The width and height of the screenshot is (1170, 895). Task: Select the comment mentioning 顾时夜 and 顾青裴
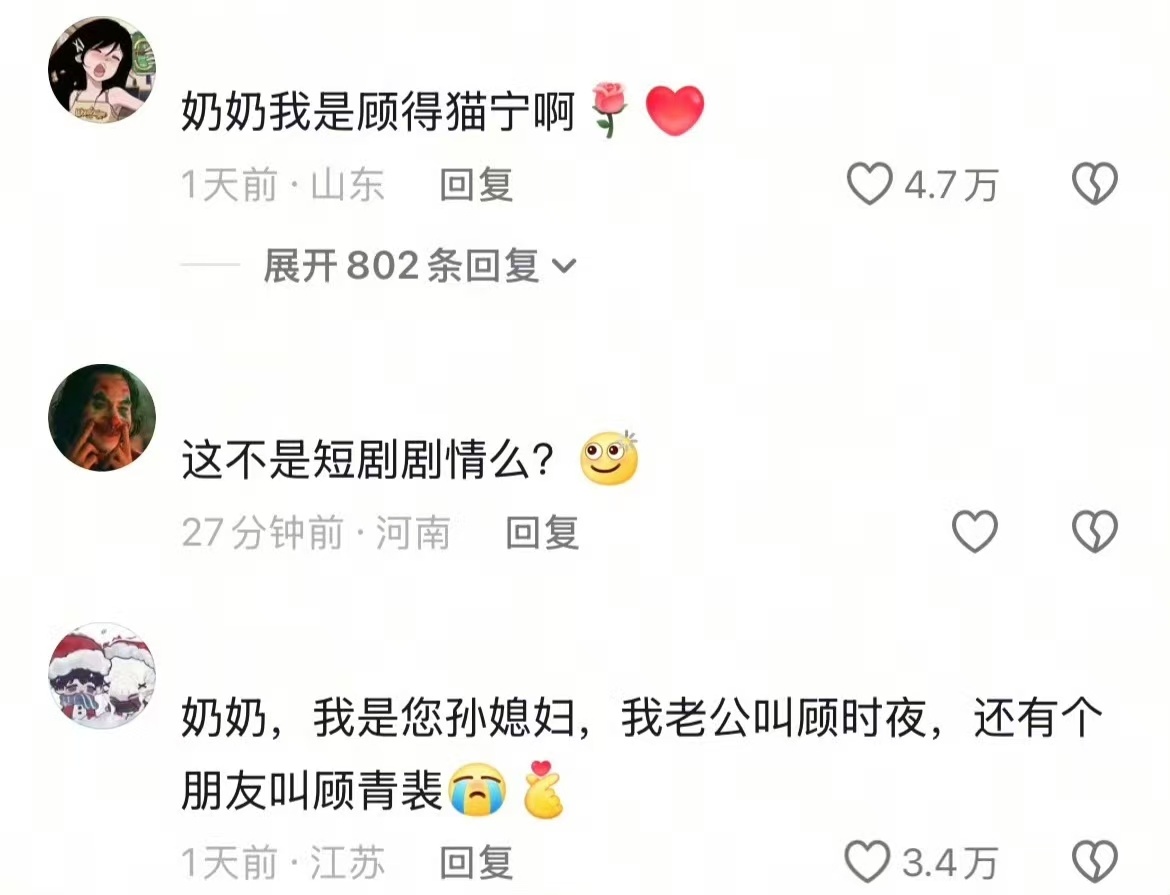642,754
